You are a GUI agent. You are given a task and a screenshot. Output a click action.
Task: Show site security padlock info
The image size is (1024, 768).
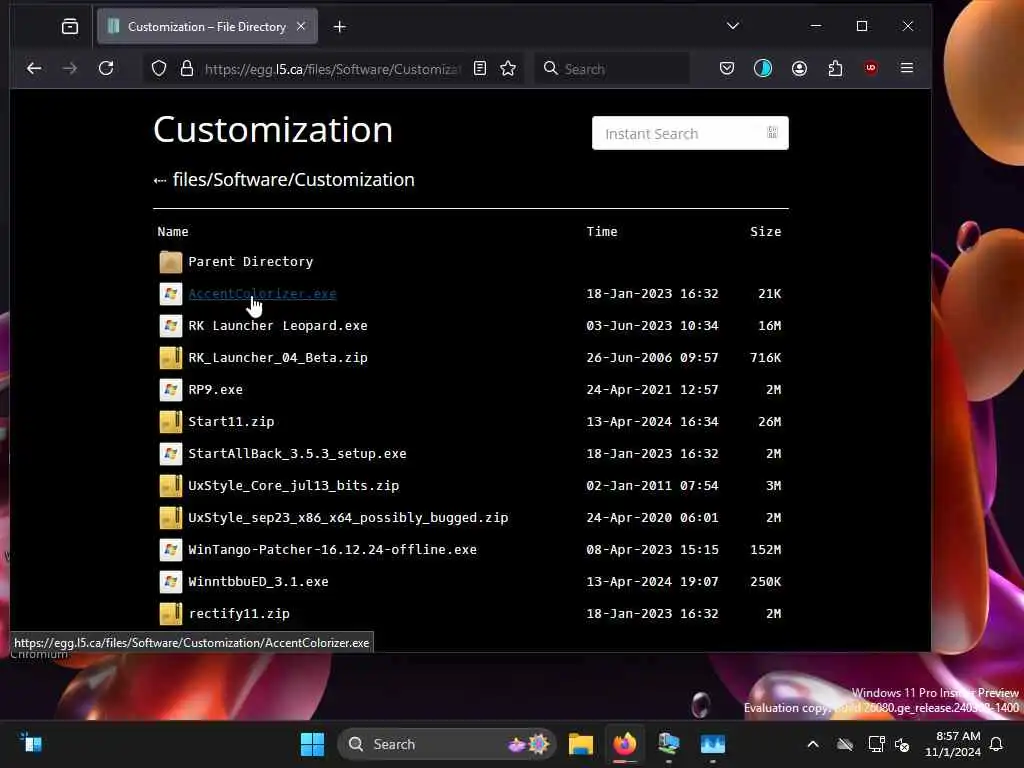click(x=187, y=68)
